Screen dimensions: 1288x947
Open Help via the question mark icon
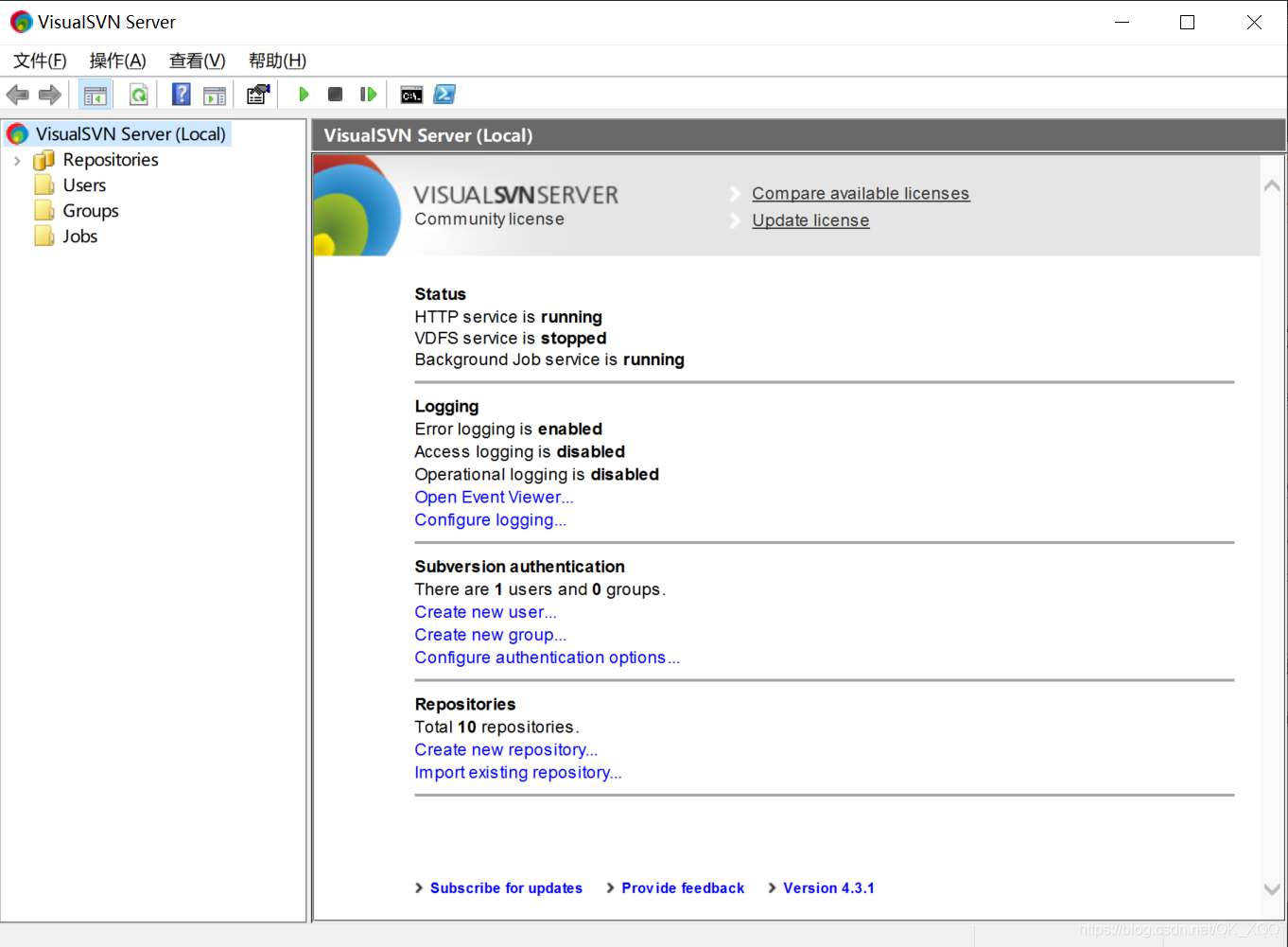[x=181, y=95]
